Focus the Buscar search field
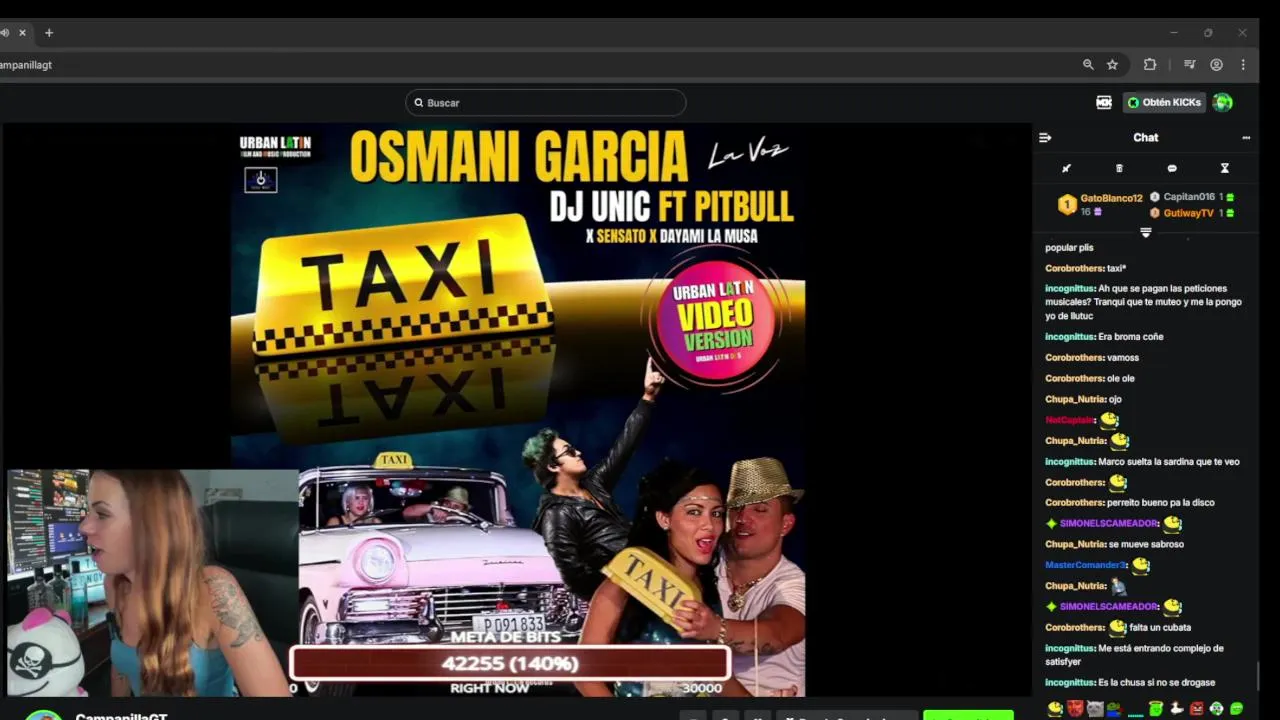 546,103
